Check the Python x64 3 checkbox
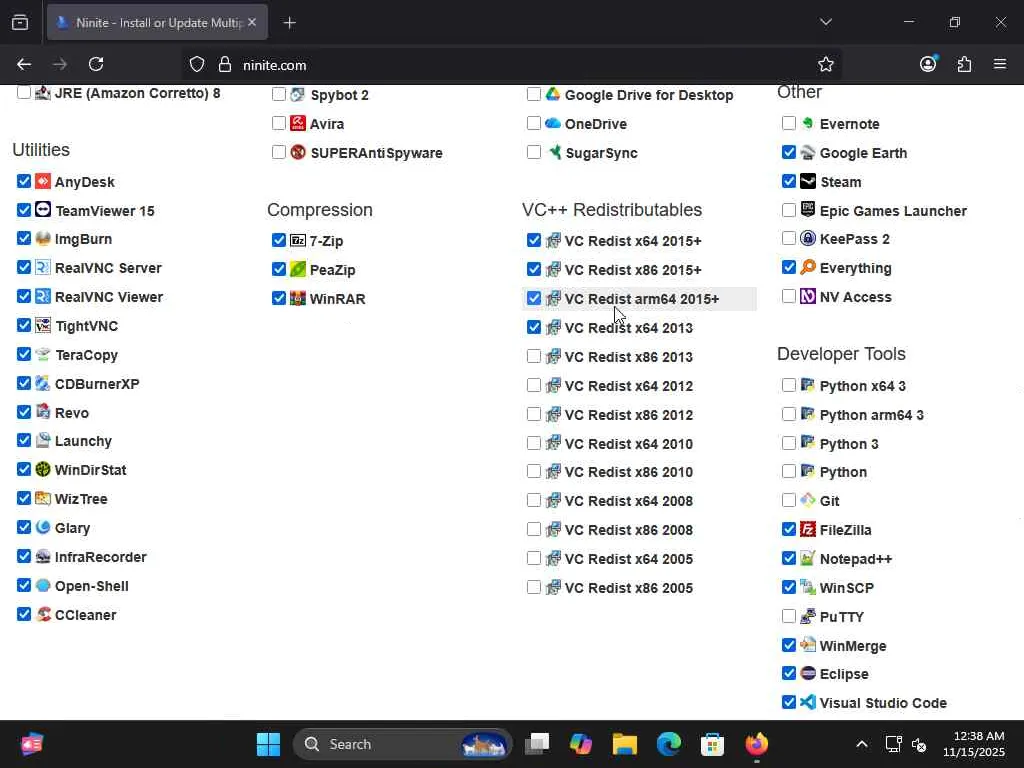1024x768 pixels. (789, 385)
